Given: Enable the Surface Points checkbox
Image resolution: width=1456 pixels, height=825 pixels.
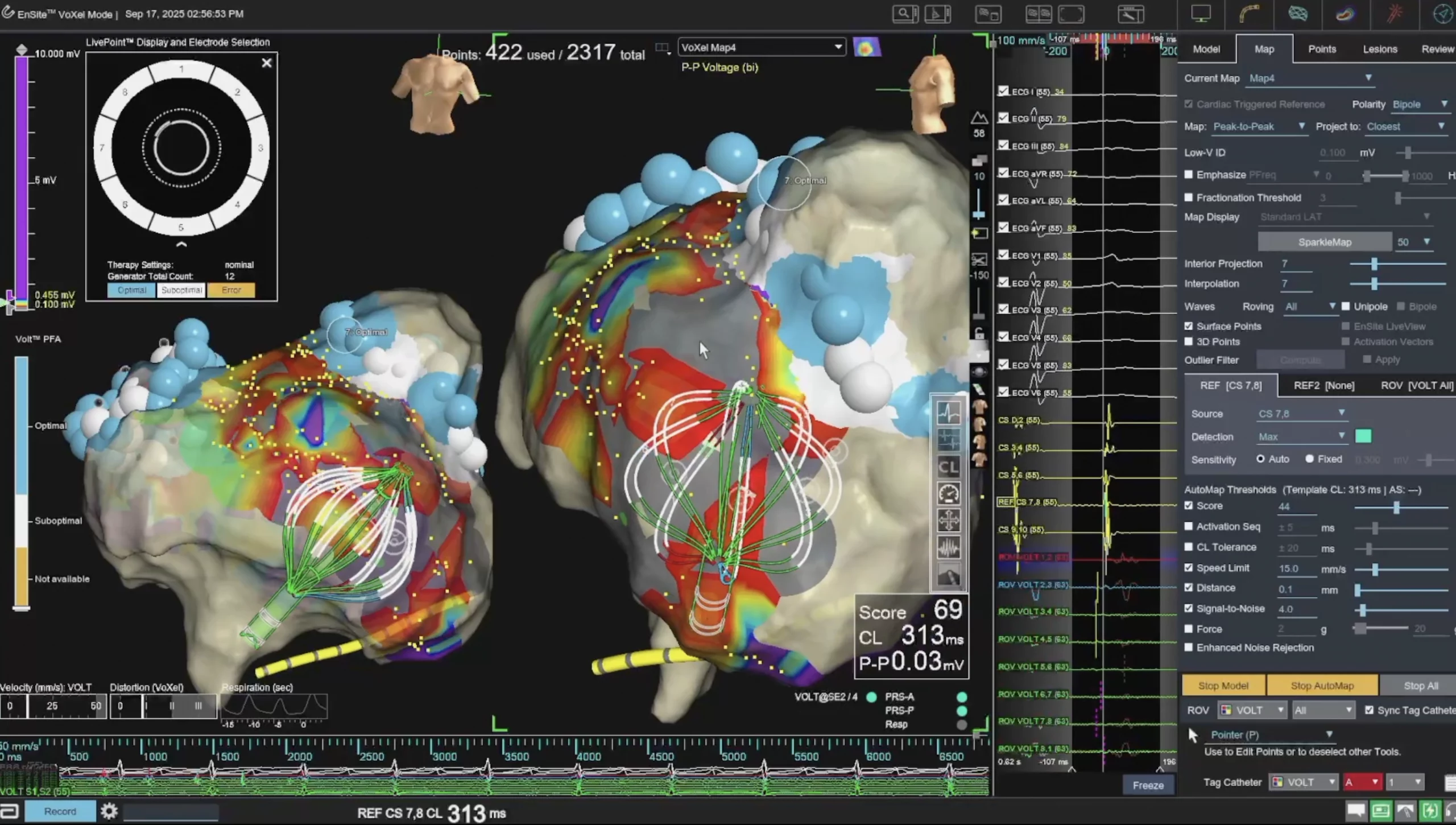Looking at the screenshot, I should pyautogui.click(x=1189, y=326).
